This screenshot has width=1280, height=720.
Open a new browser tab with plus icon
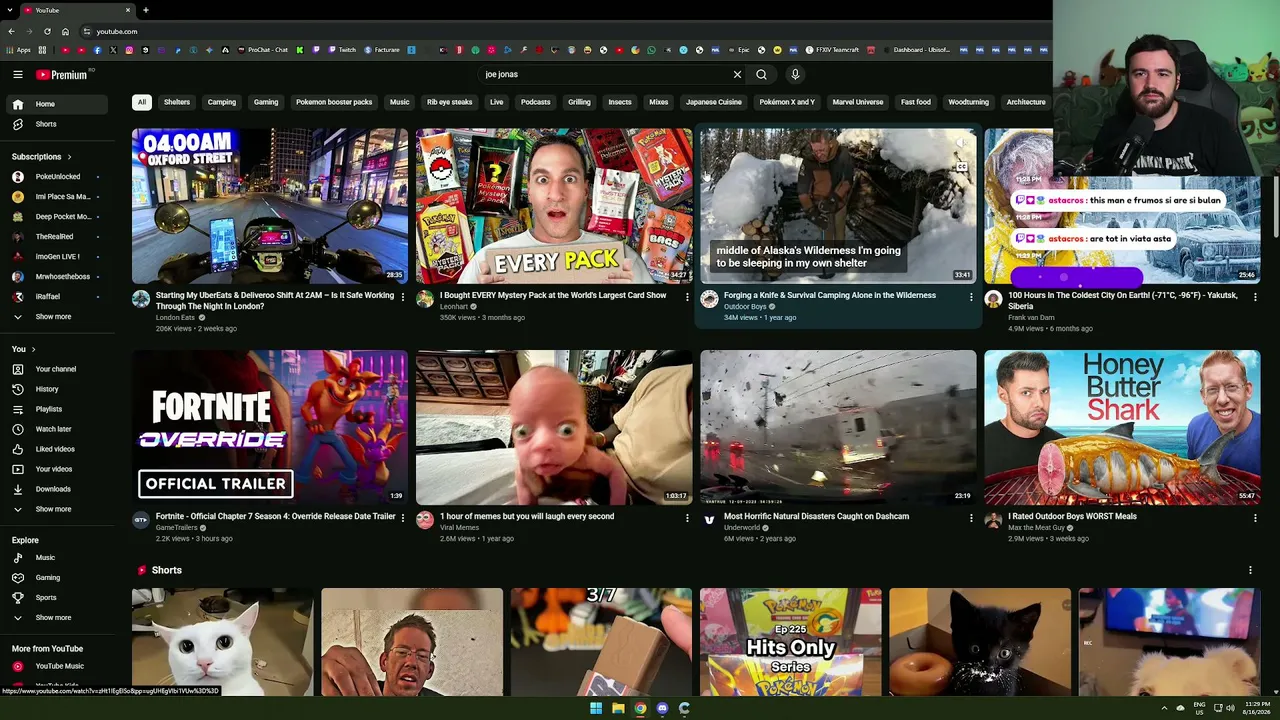coord(146,10)
